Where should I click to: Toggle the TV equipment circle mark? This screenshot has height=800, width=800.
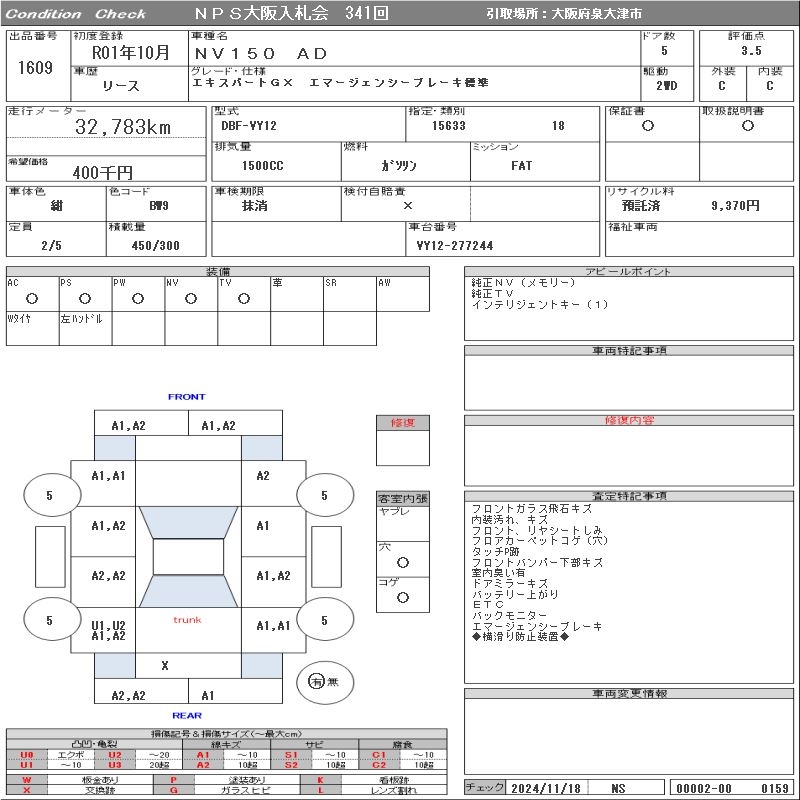click(x=243, y=298)
